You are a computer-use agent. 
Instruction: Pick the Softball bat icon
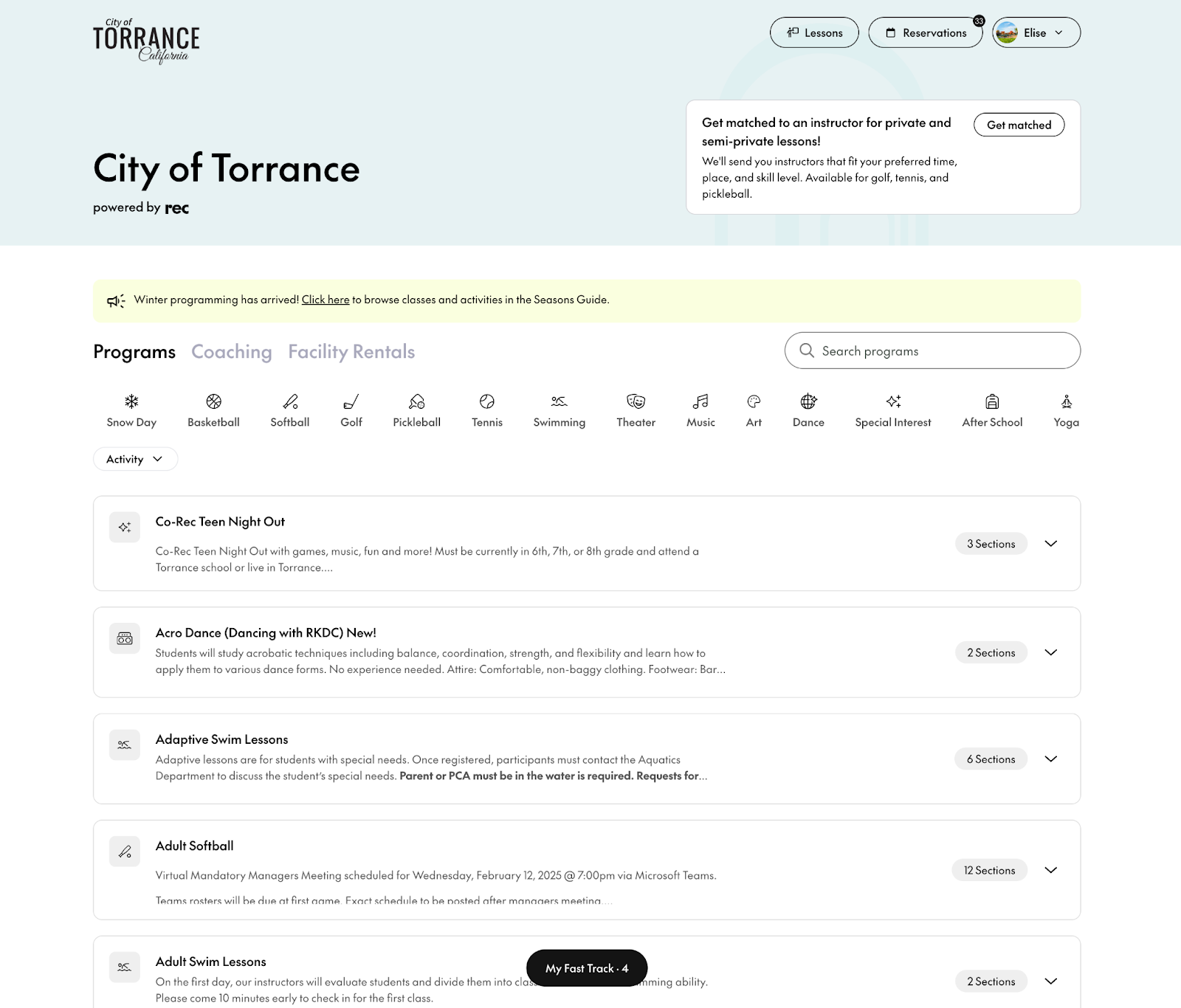pos(290,401)
